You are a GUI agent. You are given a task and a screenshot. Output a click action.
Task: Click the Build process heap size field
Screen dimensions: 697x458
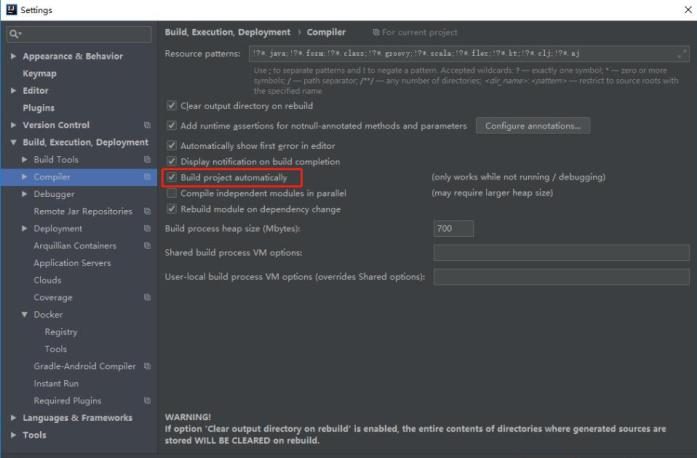point(453,229)
